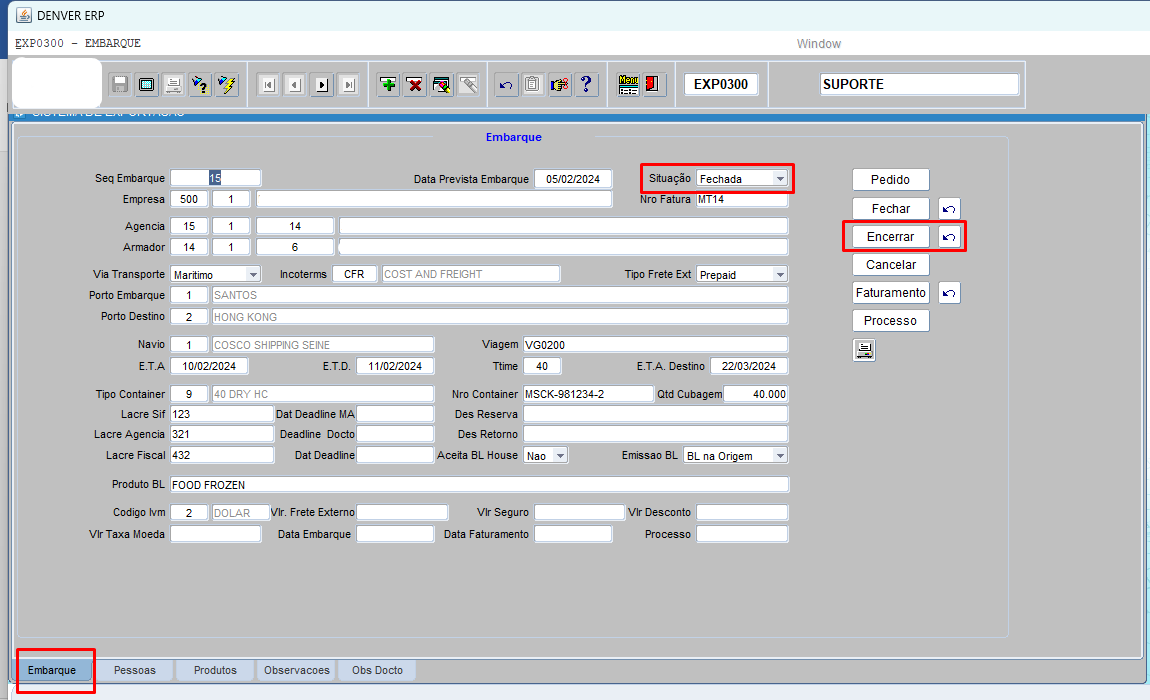Click the E.T.A date field 10/02/2024
Viewport: 1150px width, 700px height.
[x=209, y=366]
